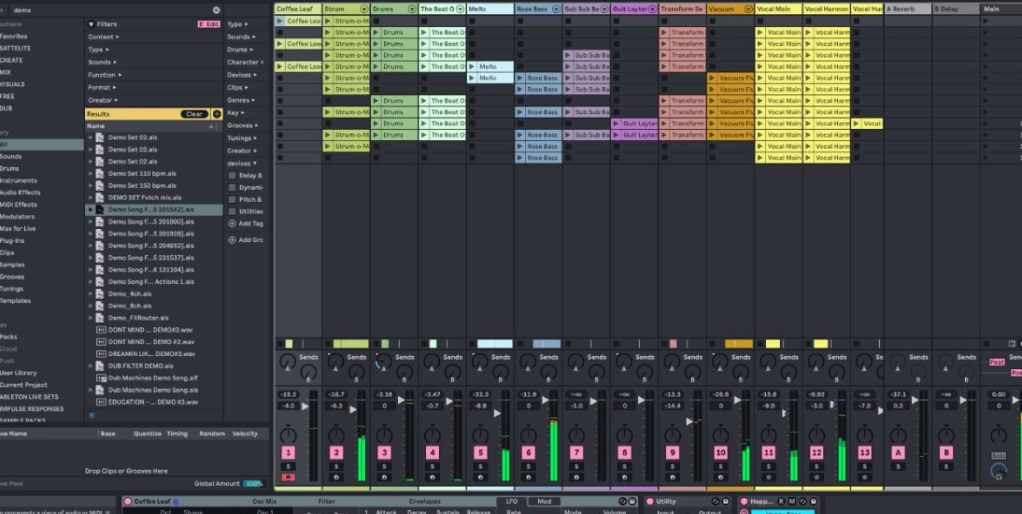Expand the Genres tag category
The image size is (1022, 514).
tap(240, 100)
